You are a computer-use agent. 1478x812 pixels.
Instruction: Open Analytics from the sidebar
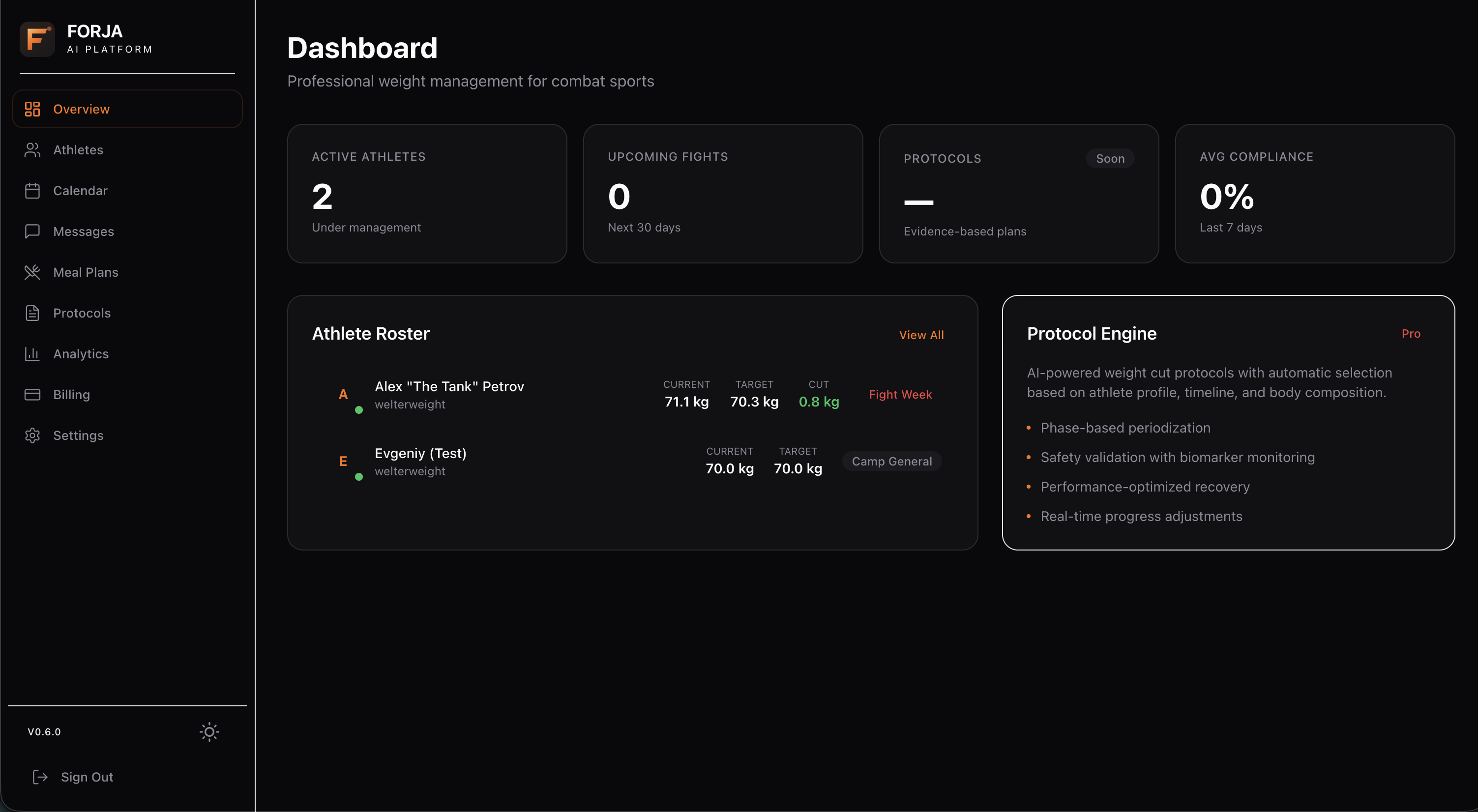click(x=81, y=354)
